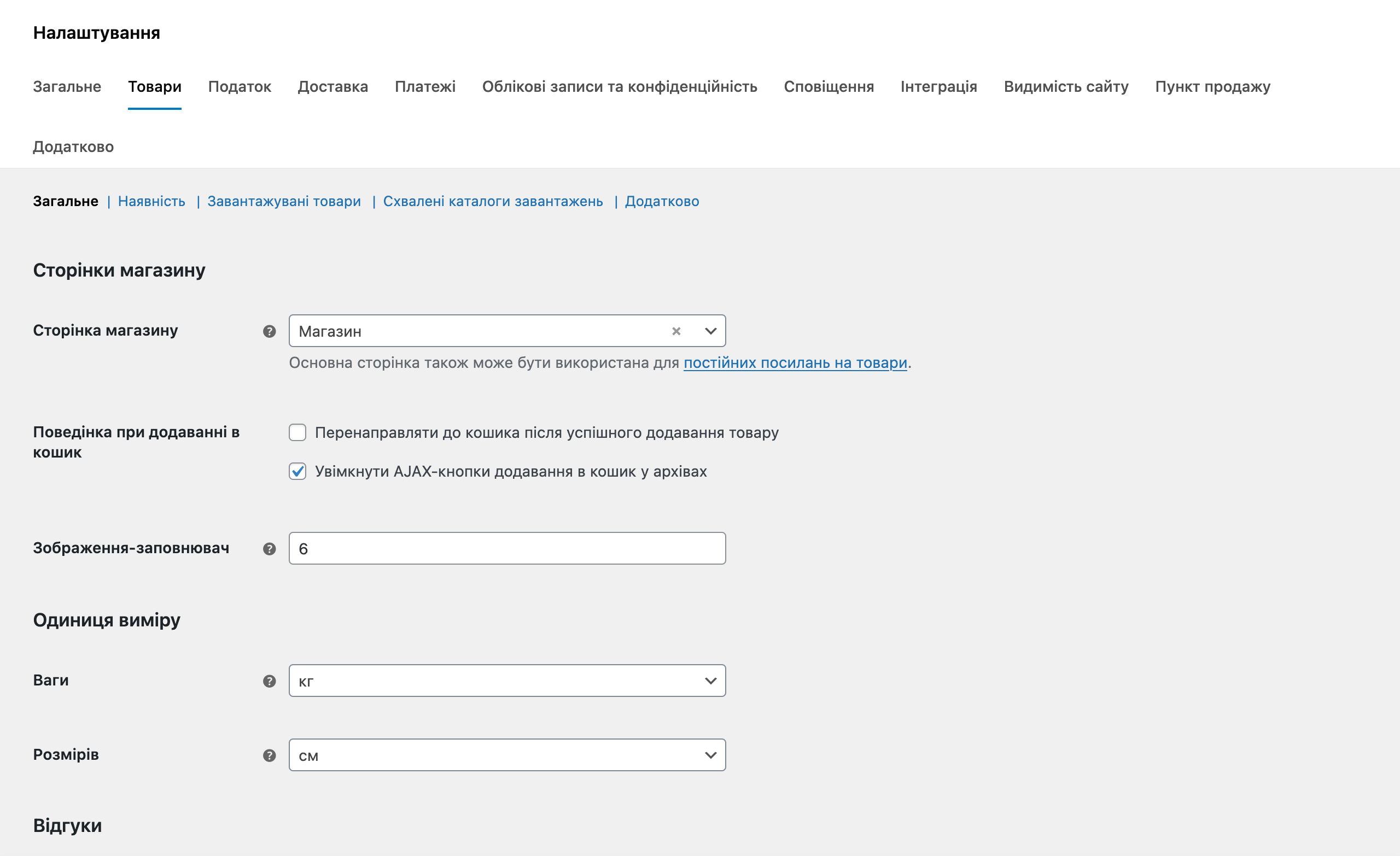This screenshot has width=1400, height=856.
Task: Open the Завантажувані товари section
Action: [285, 201]
